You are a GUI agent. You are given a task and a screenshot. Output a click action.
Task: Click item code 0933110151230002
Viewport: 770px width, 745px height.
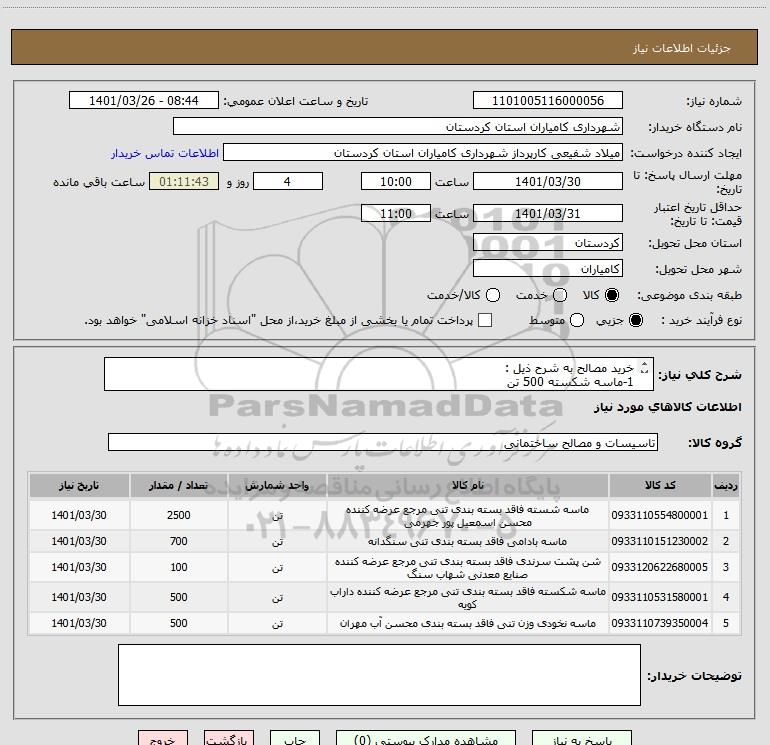click(660, 541)
